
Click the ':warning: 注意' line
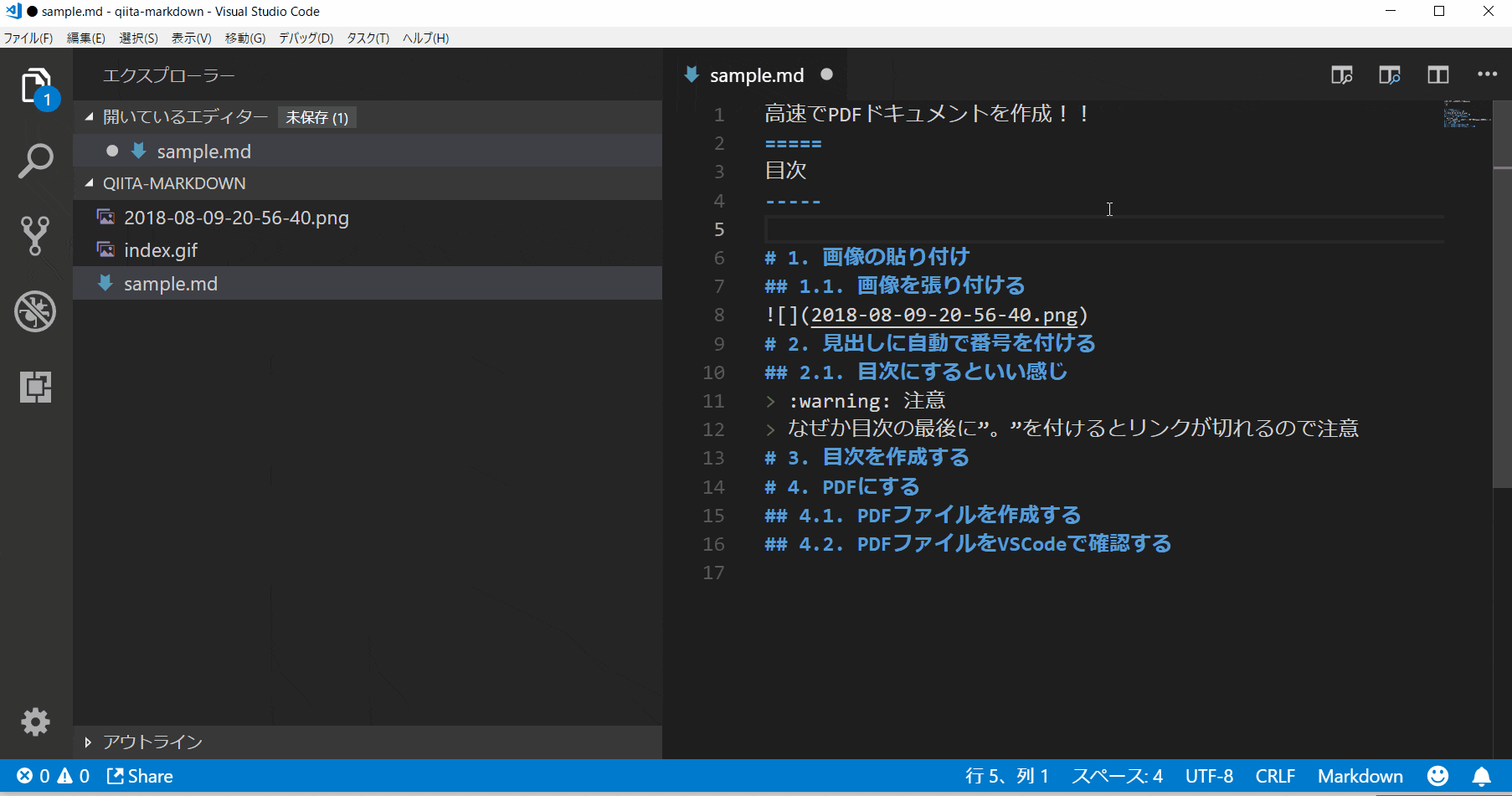coord(855,401)
